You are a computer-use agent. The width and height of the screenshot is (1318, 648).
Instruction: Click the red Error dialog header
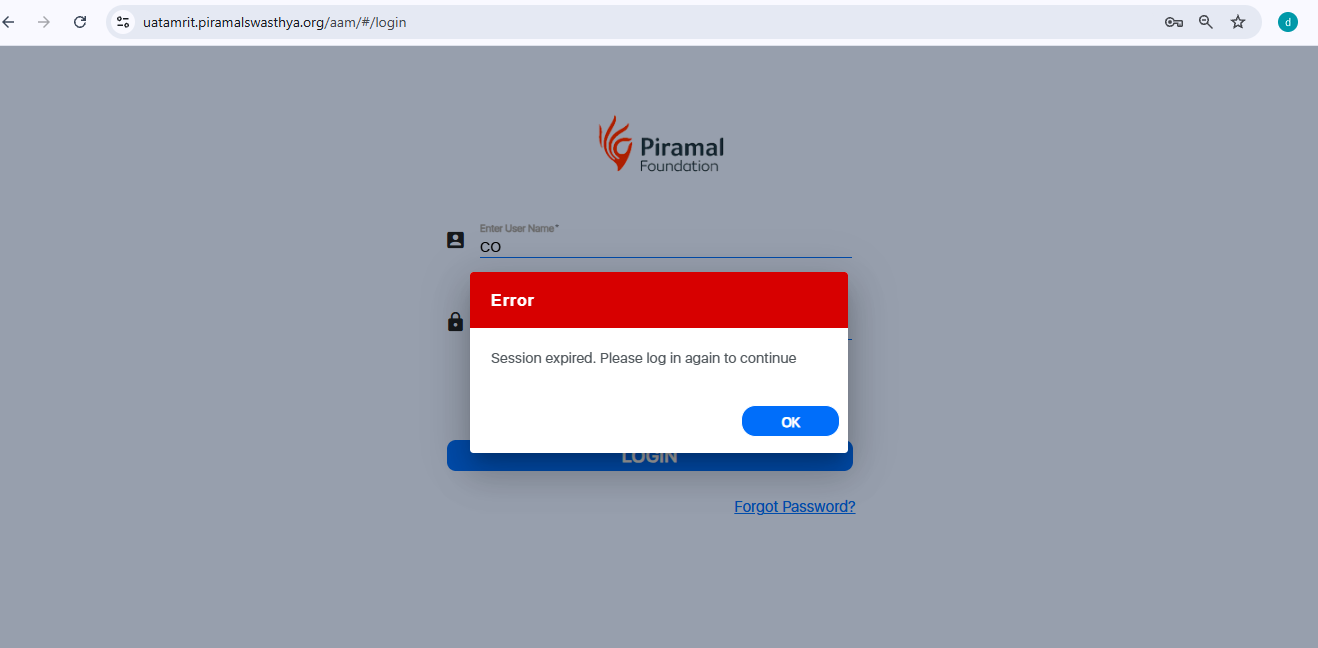point(659,300)
